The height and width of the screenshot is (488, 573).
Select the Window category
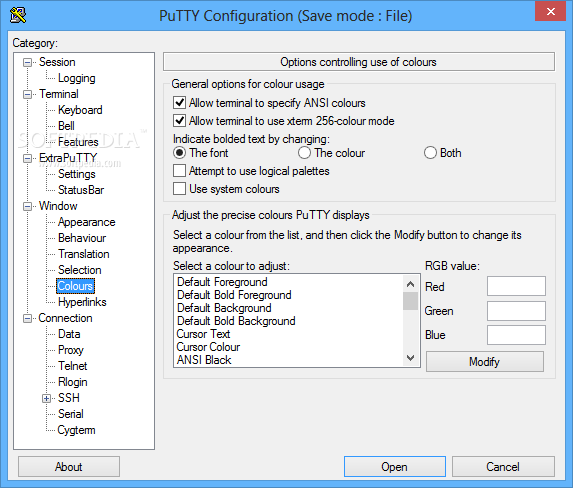58,206
